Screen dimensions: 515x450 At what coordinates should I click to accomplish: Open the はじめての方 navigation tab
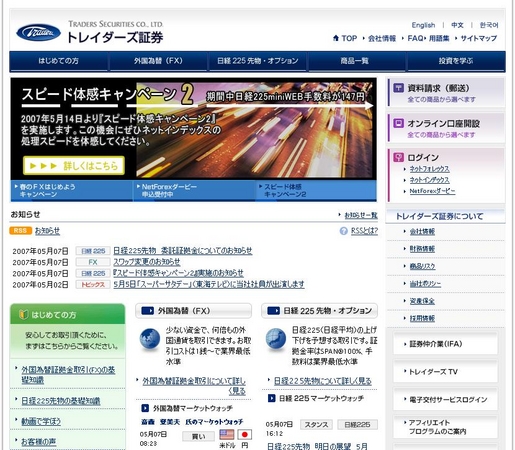(59, 61)
